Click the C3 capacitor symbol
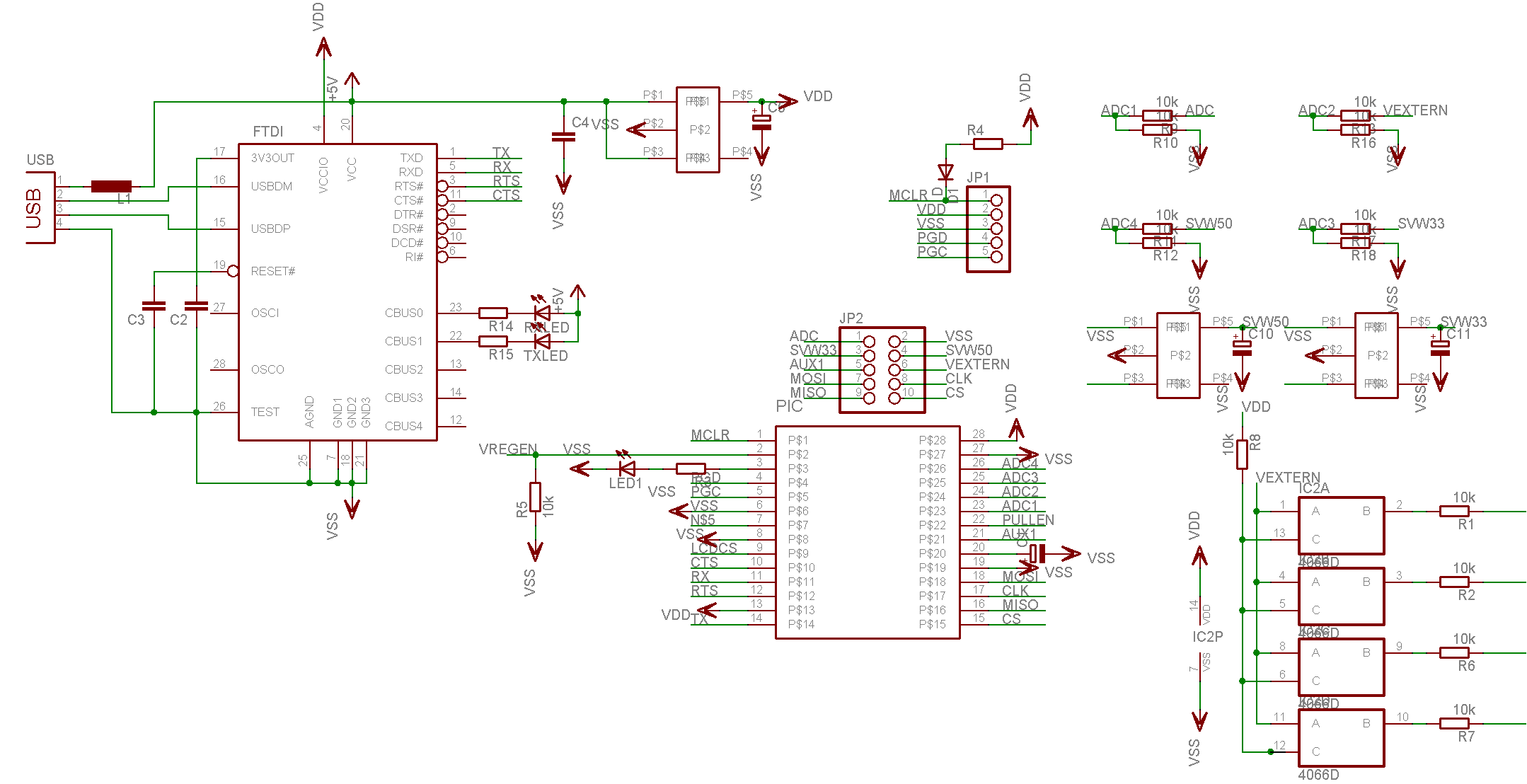 154,306
